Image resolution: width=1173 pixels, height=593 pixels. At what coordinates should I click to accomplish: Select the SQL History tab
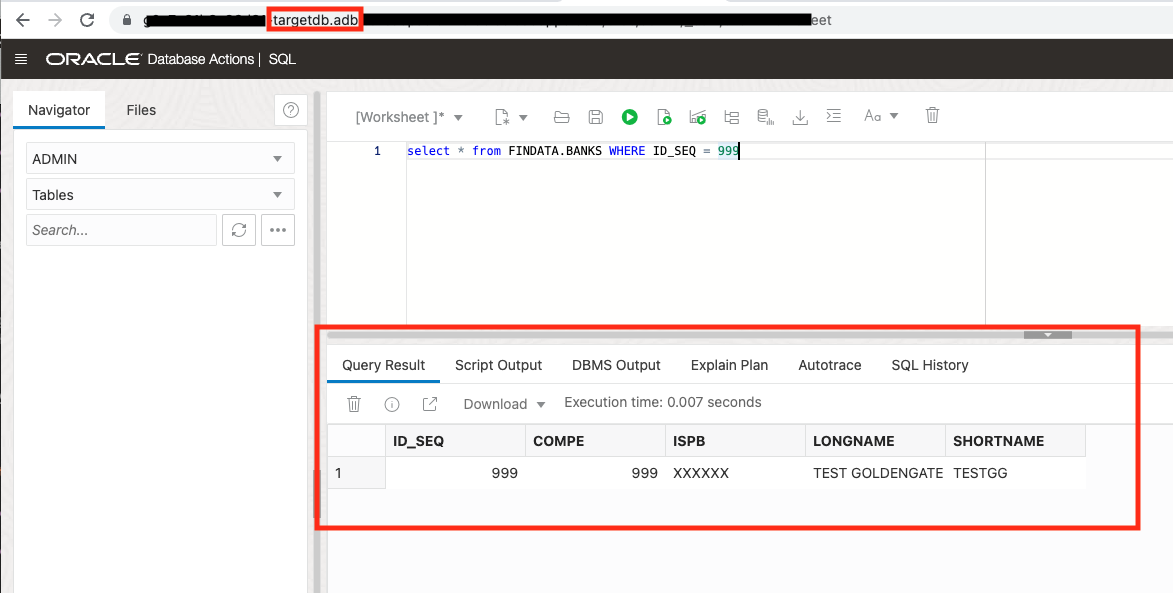pyautogui.click(x=930, y=365)
